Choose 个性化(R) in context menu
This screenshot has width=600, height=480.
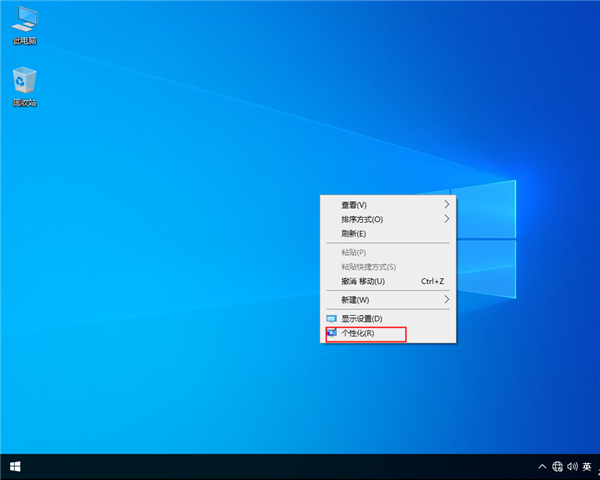click(358, 333)
